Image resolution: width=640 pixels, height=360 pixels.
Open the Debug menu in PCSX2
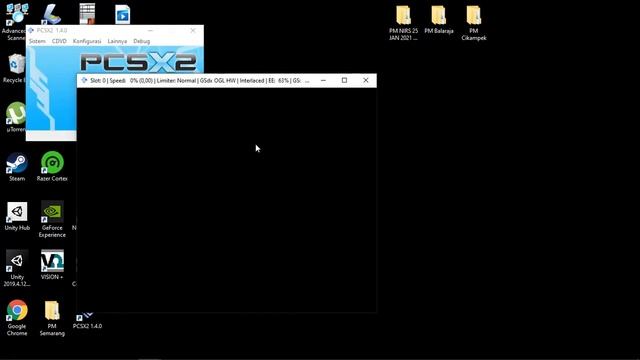coord(142,41)
